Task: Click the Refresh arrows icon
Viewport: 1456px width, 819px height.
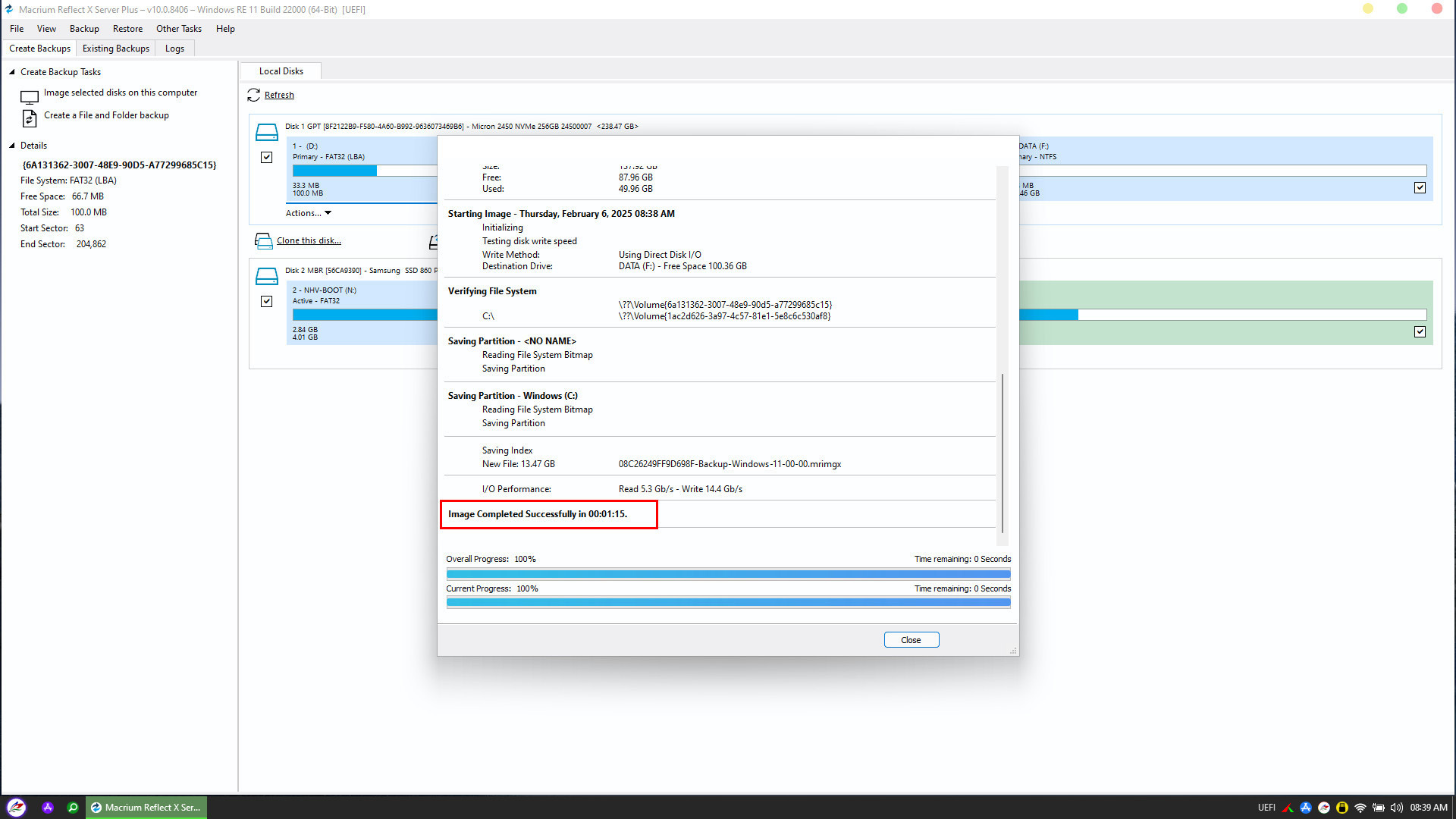Action: tap(254, 95)
